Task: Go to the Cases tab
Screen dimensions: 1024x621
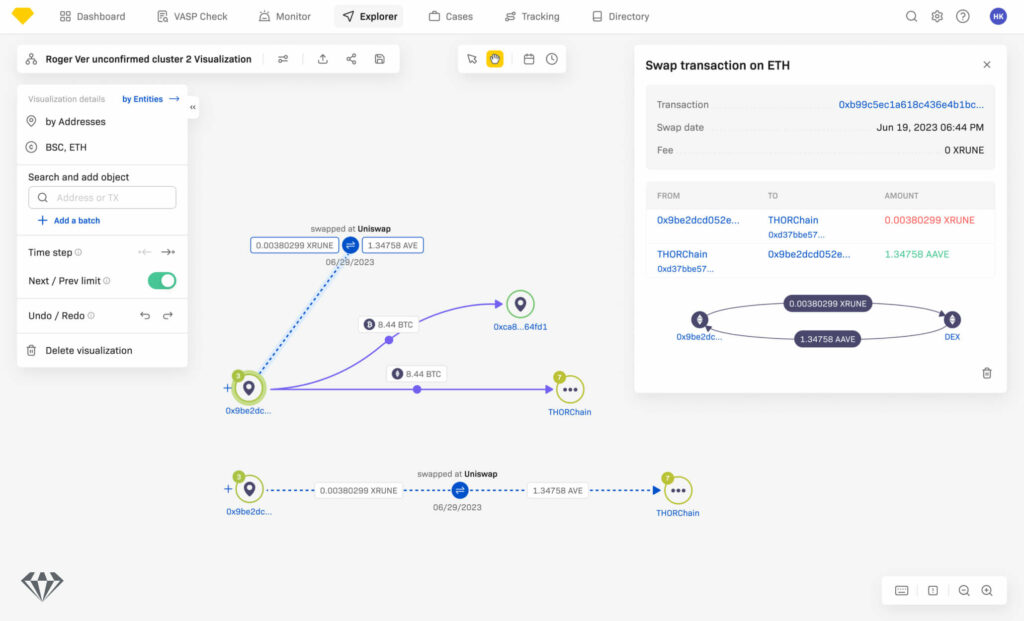Action: (x=451, y=16)
